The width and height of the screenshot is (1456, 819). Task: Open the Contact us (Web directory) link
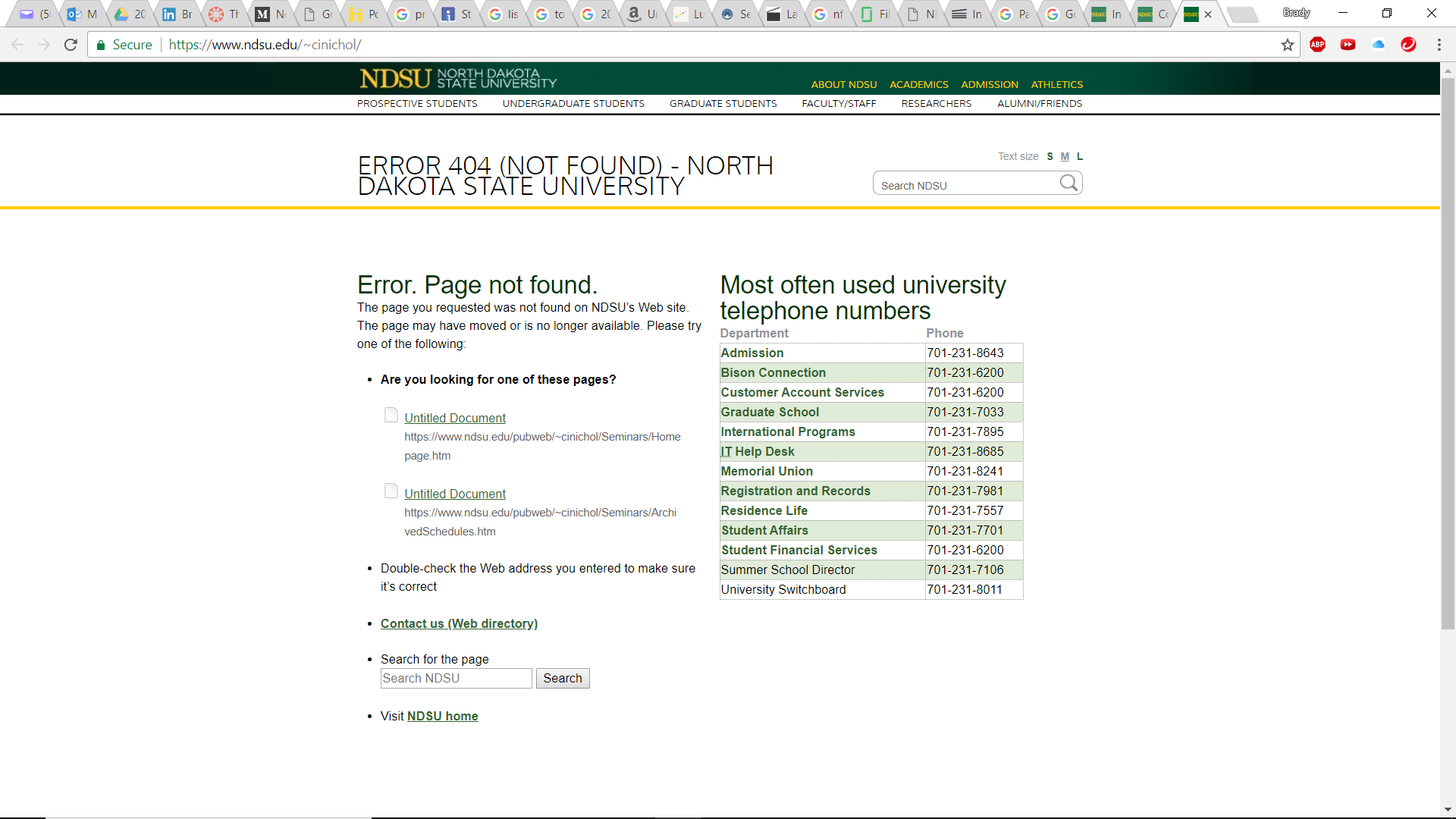pos(459,623)
